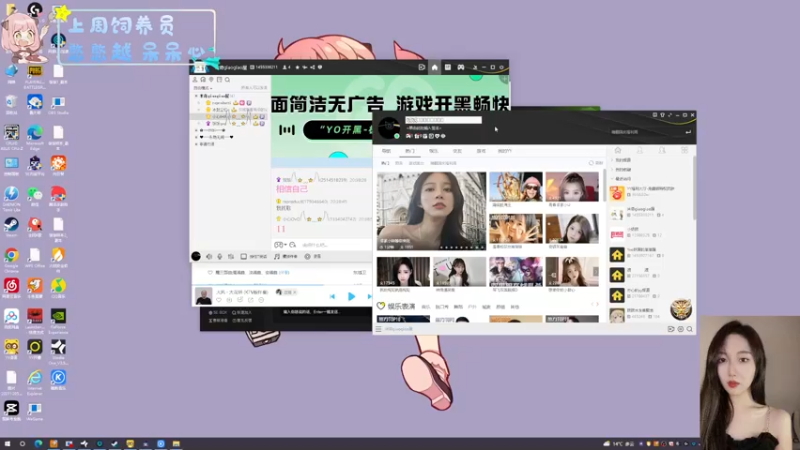Click the refresh button at right of sub-tabs

point(595,163)
